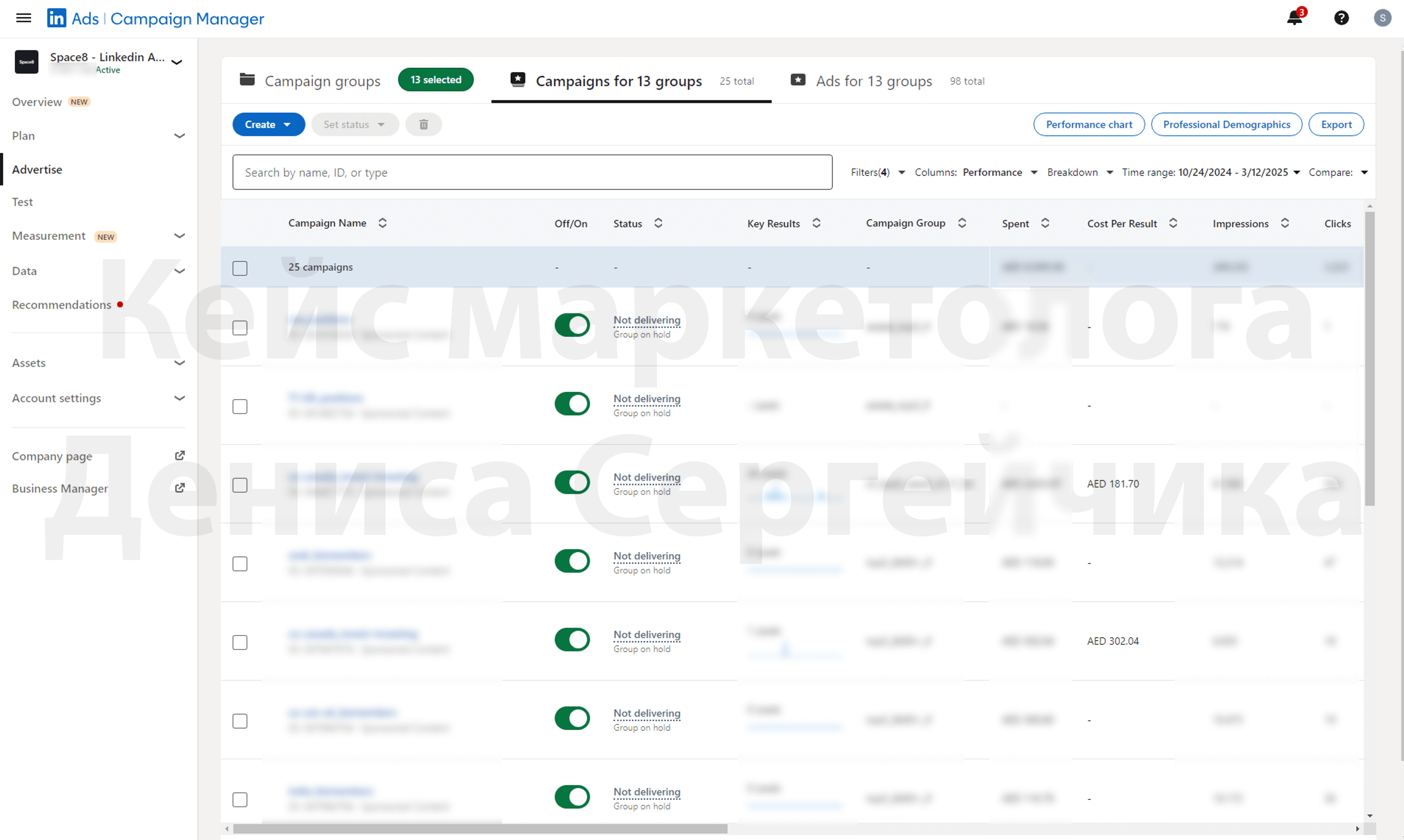Sort by Key Results column
The width and height of the screenshot is (1404, 840).
click(816, 223)
